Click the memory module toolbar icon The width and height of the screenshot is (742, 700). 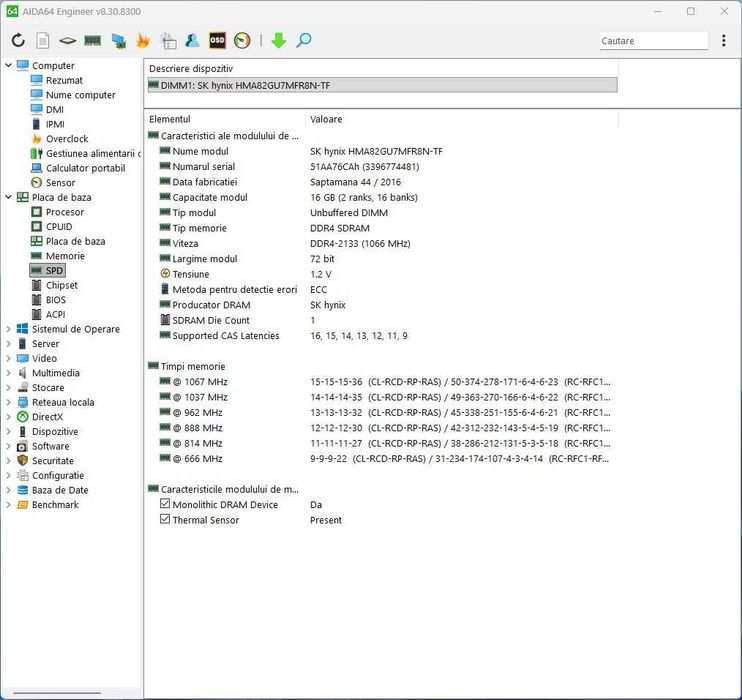pos(92,41)
